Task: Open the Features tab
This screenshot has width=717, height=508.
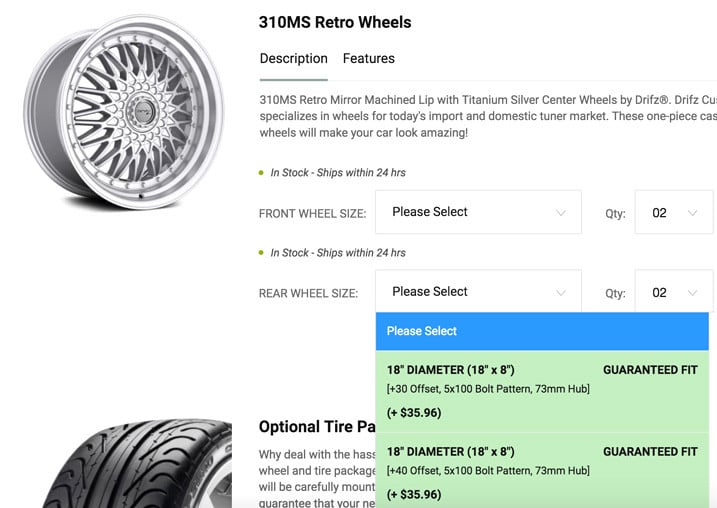Action: point(369,59)
